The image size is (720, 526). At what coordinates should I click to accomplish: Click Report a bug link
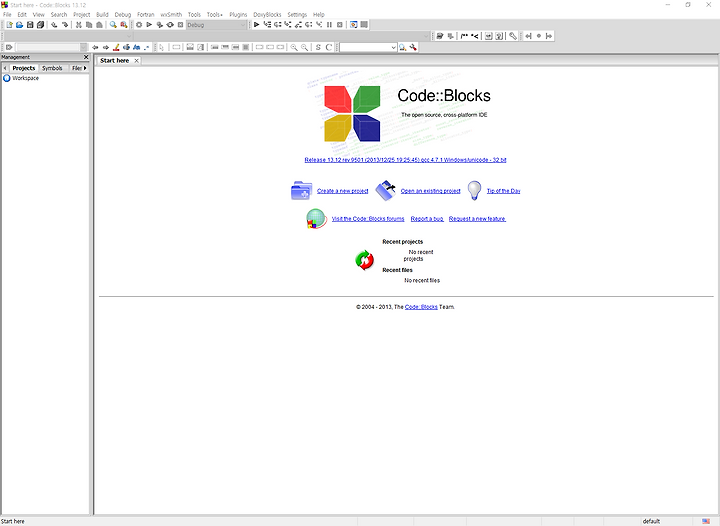(427, 219)
